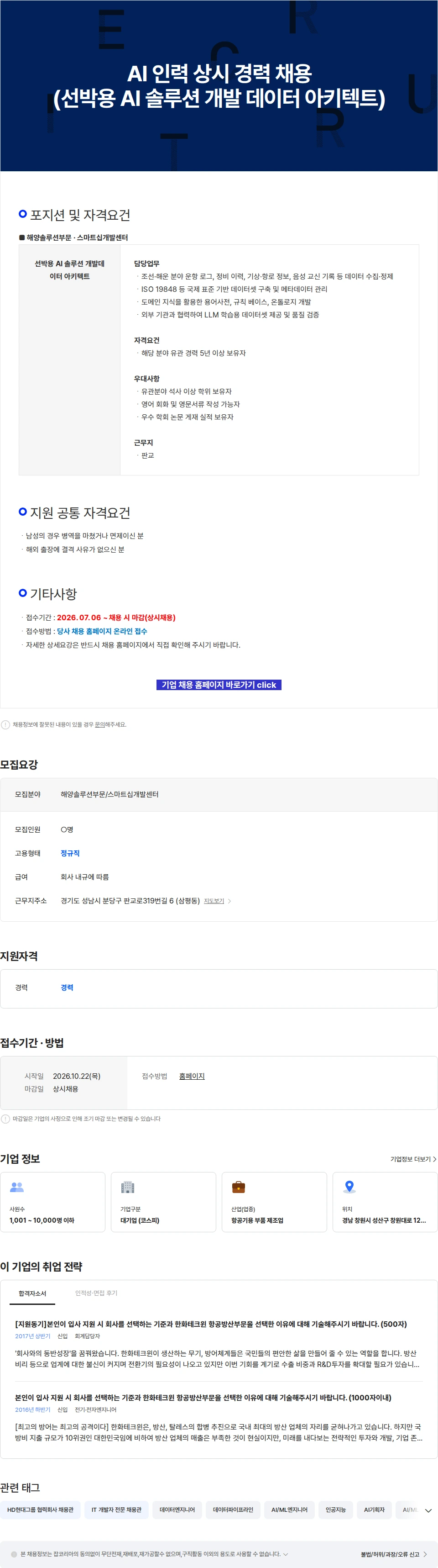Click the 위치 map pin icon

[349, 1186]
